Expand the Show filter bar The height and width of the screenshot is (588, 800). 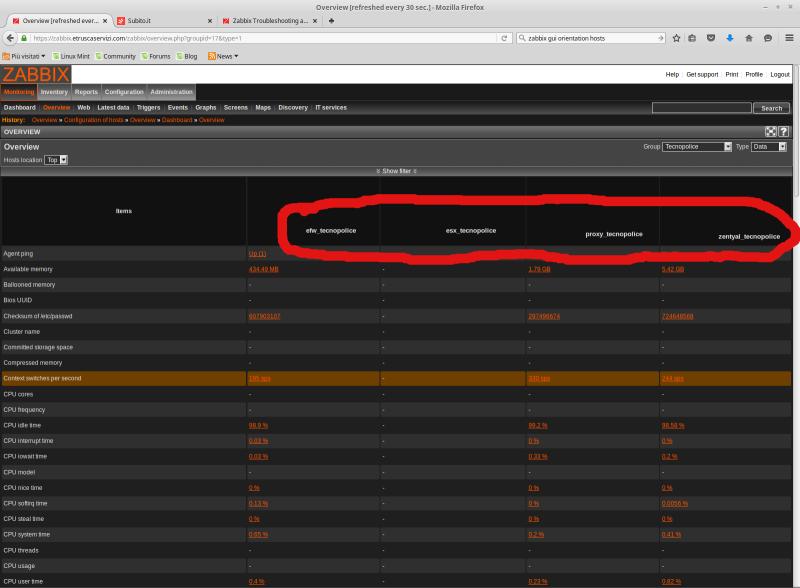(x=396, y=171)
